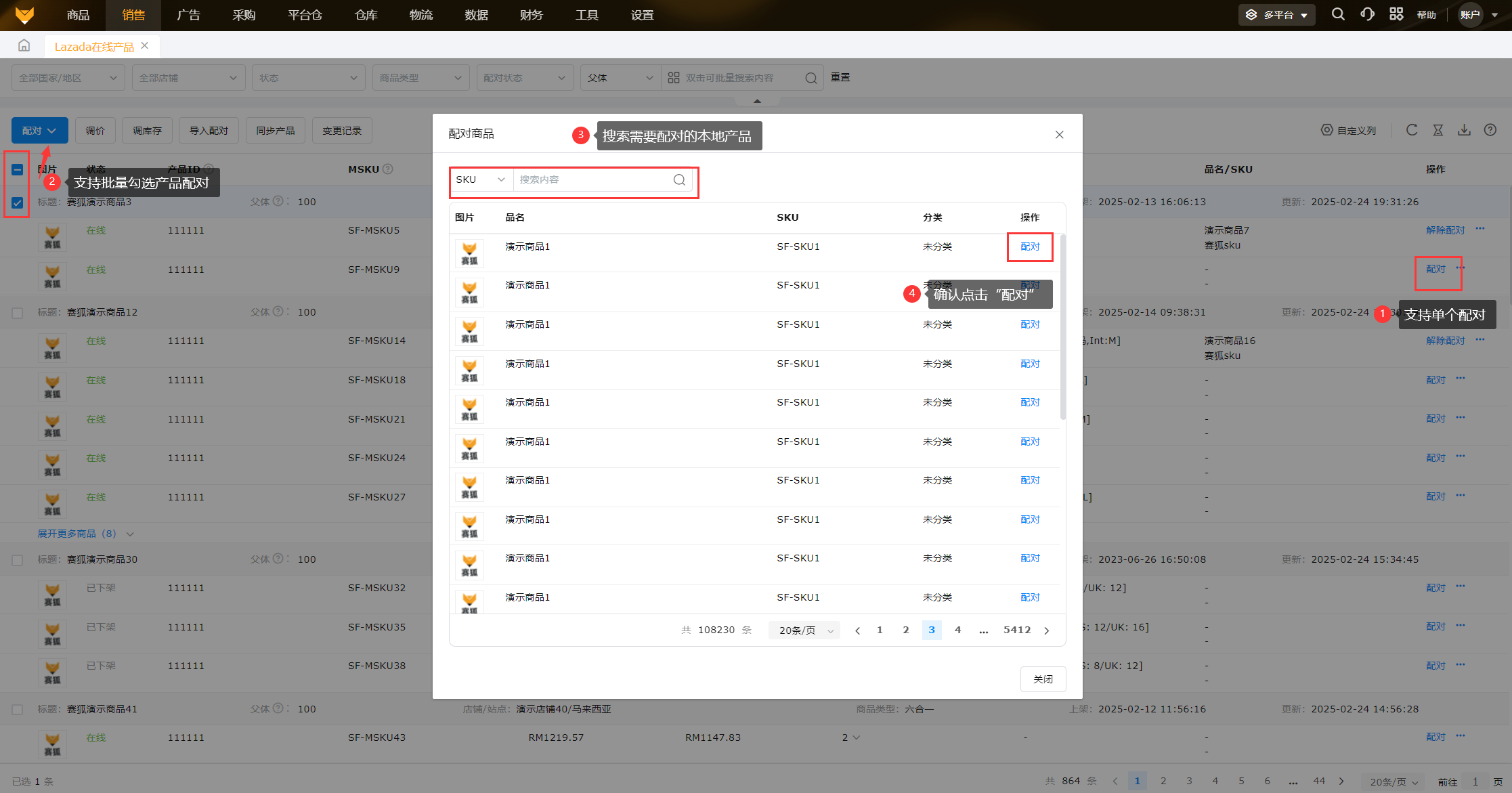Toggle the select-all header checkbox
Screen dimensions: 1512x793
18,170
